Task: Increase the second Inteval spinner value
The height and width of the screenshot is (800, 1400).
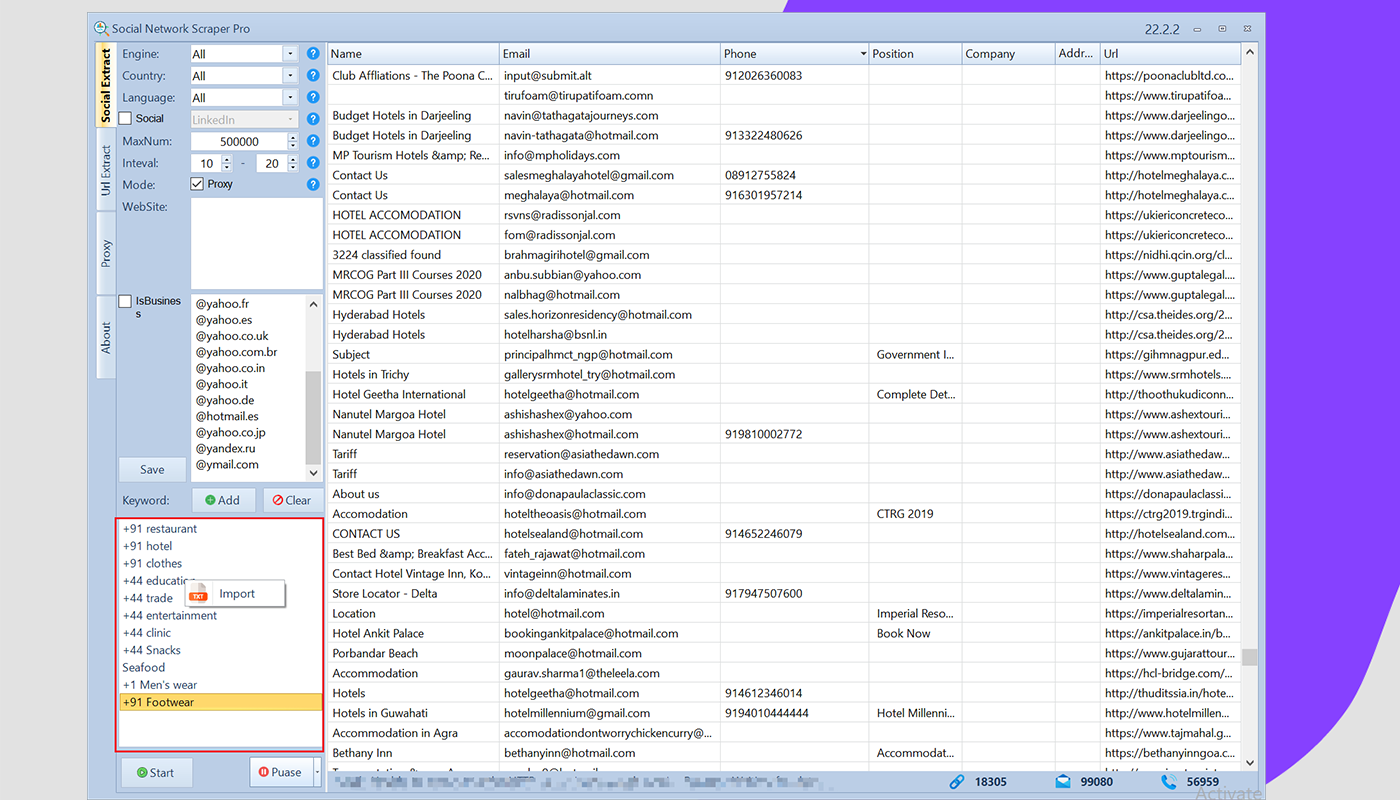Action: [x=293, y=159]
